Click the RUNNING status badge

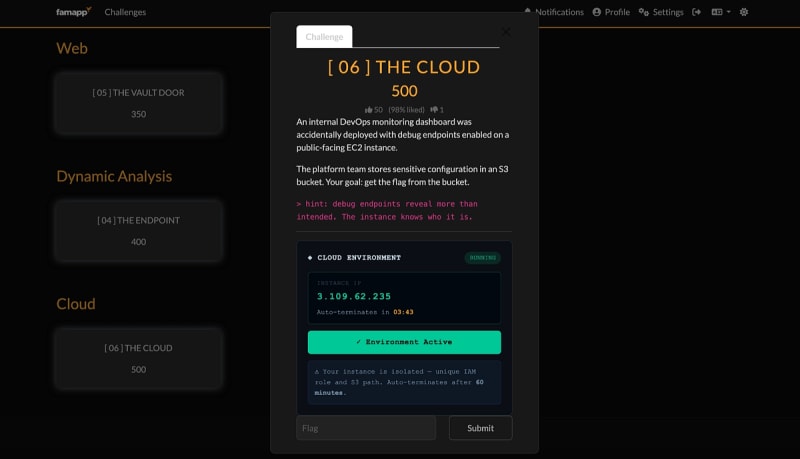click(483, 258)
